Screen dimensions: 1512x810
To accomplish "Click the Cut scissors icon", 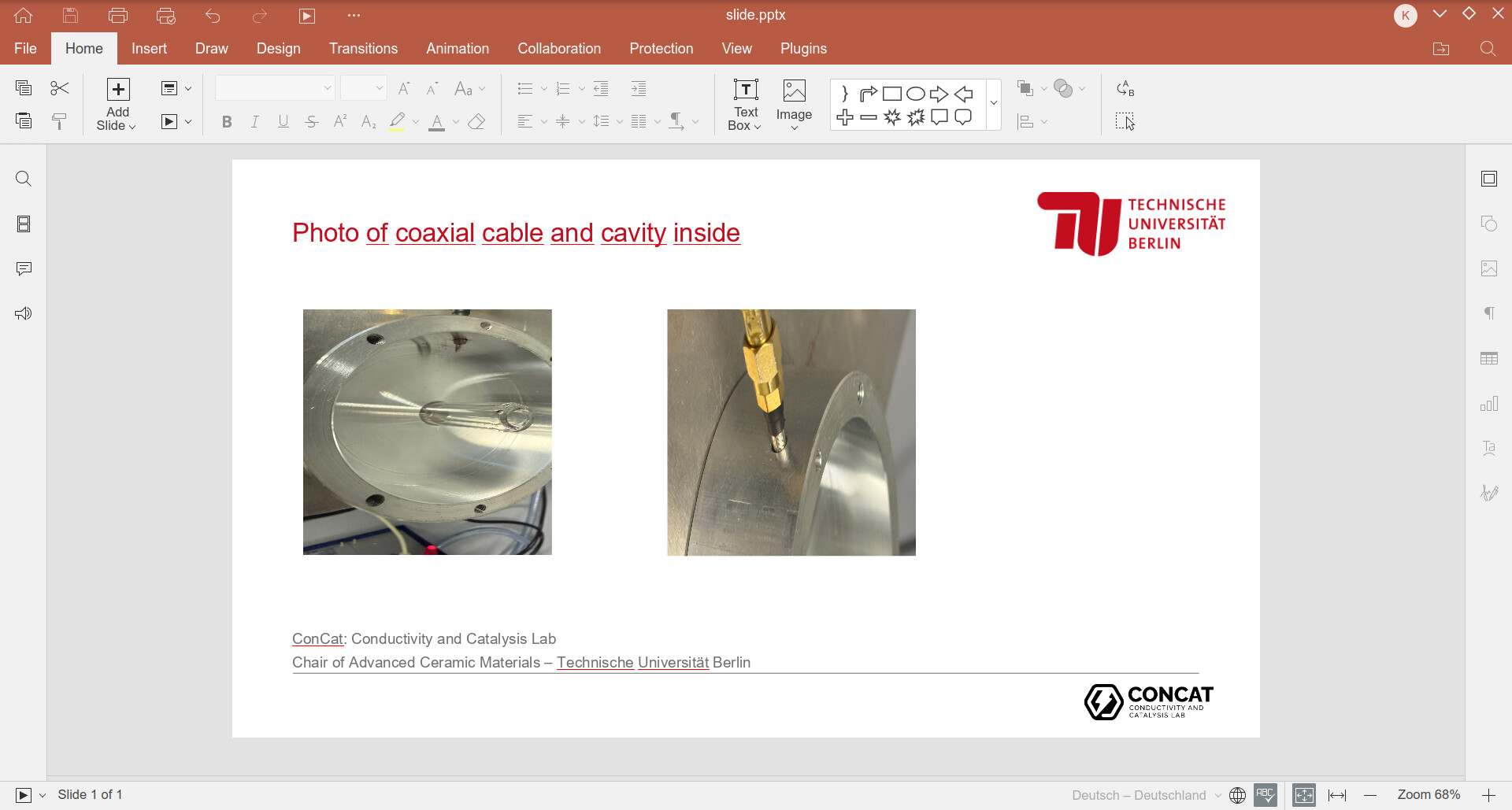I will pos(60,88).
